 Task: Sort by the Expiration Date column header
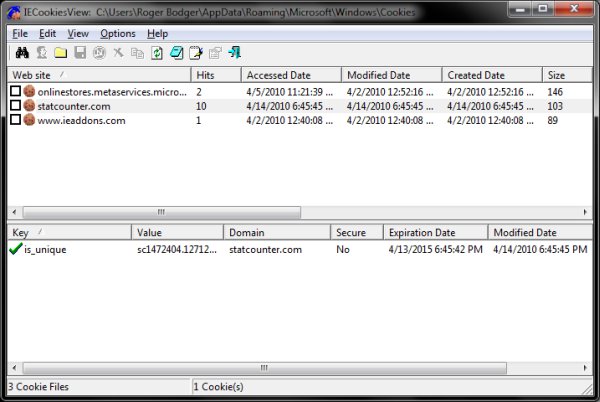click(x=435, y=232)
